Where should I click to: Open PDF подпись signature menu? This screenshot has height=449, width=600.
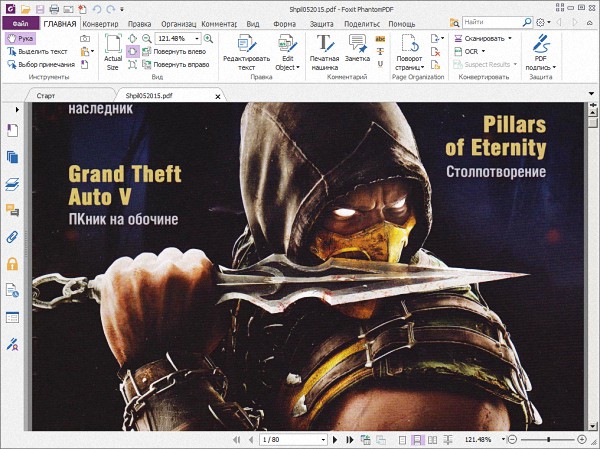540,52
